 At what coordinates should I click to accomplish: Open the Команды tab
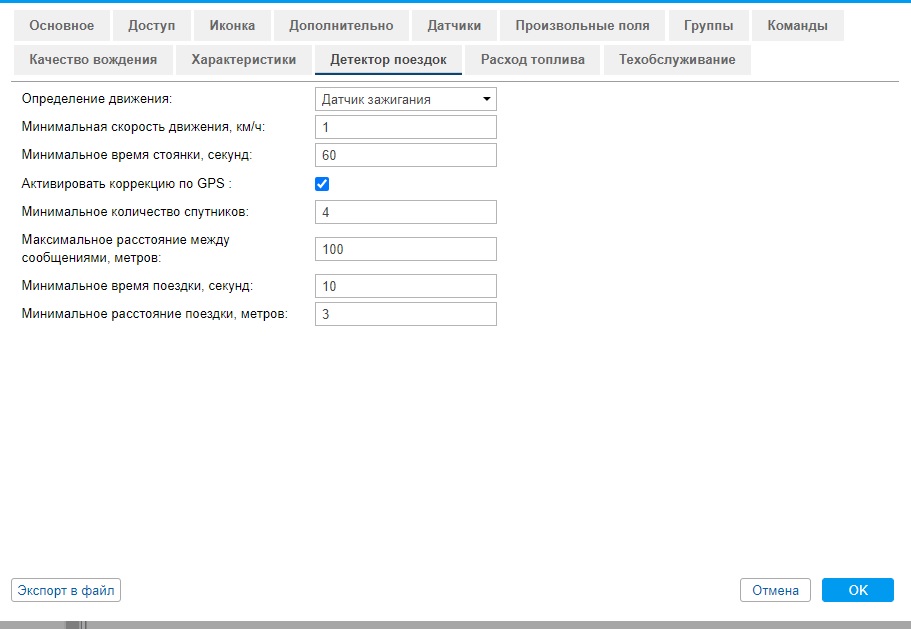pos(797,25)
